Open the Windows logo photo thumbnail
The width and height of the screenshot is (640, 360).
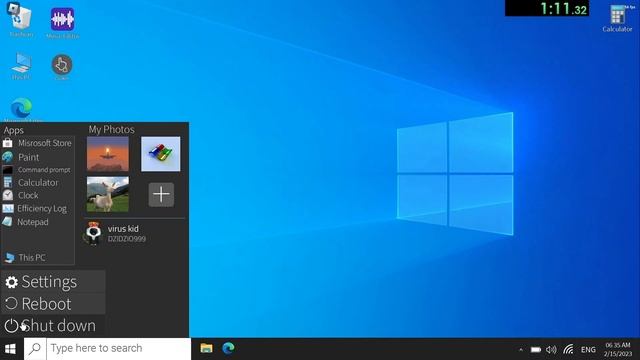coord(160,154)
